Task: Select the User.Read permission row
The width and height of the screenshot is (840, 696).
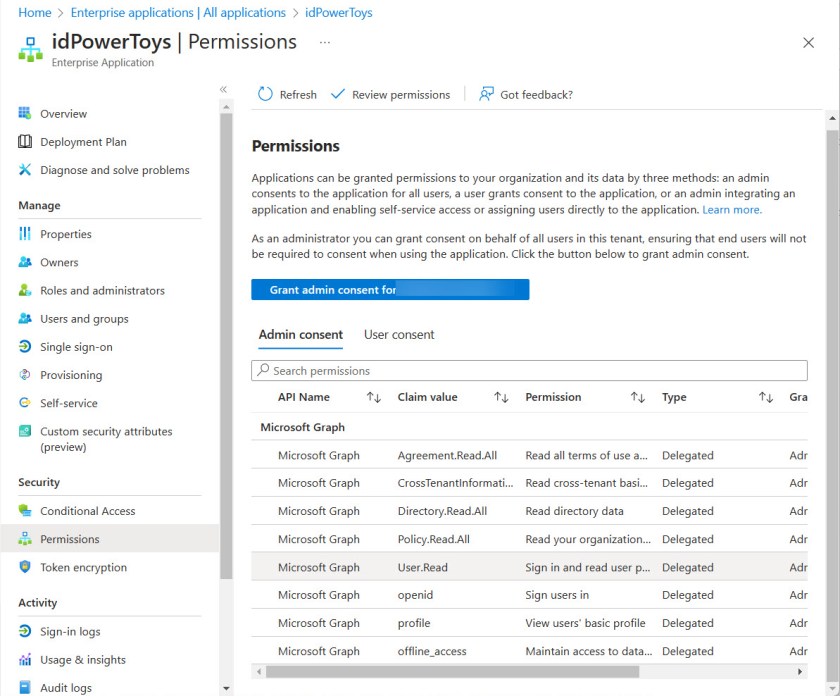Action: [529, 567]
